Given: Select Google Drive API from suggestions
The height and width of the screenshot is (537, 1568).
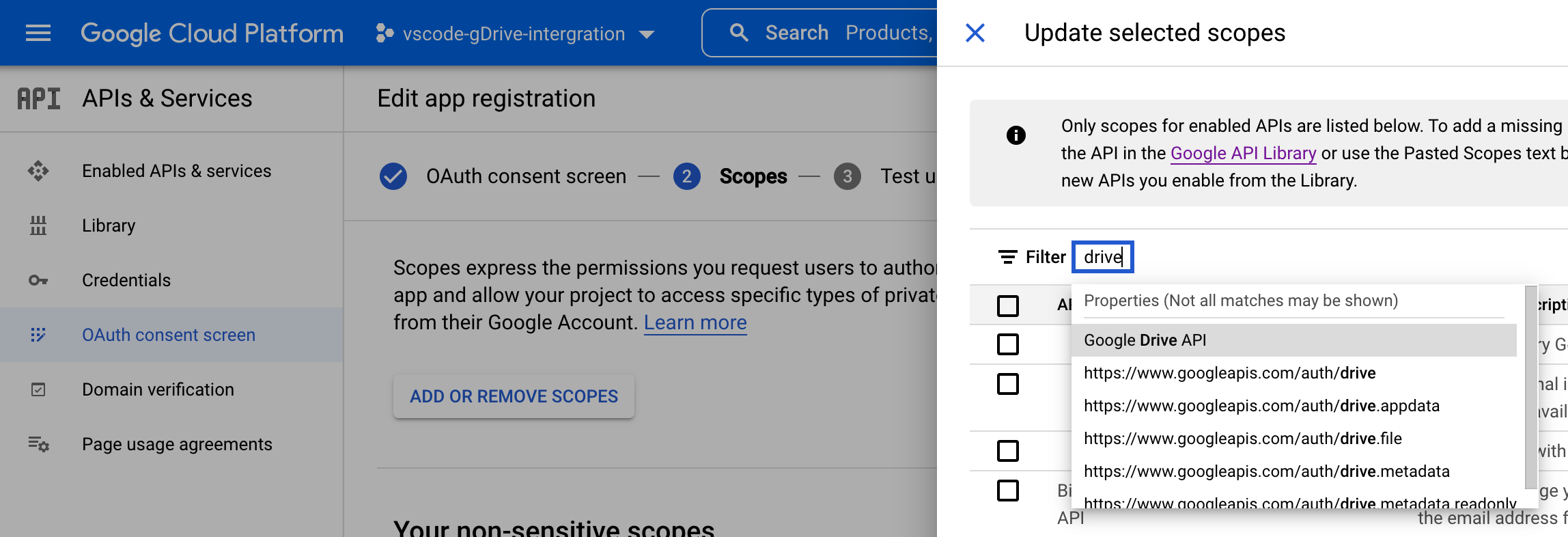Looking at the screenshot, I should pyautogui.click(x=1145, y=340).
